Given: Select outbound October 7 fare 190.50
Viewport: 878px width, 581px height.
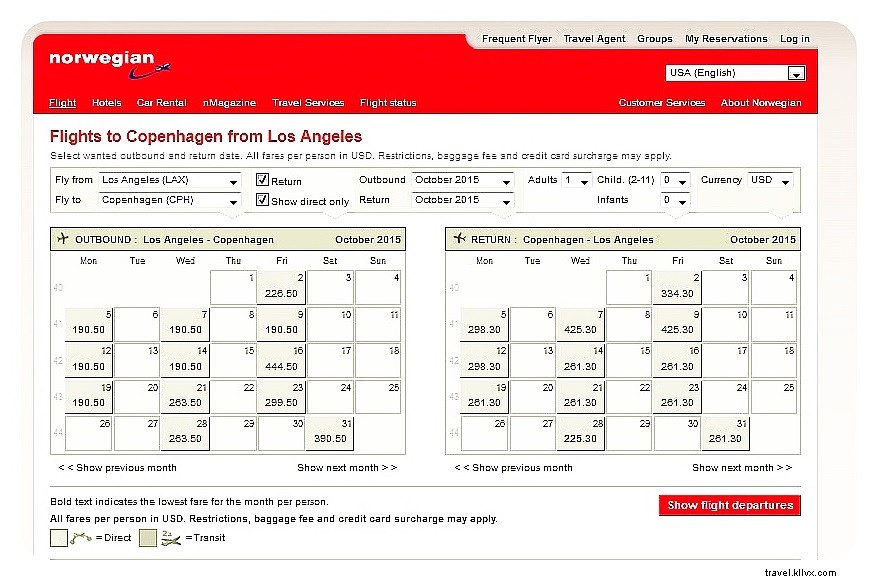Looking at the screenshot, I should (185, 324).
